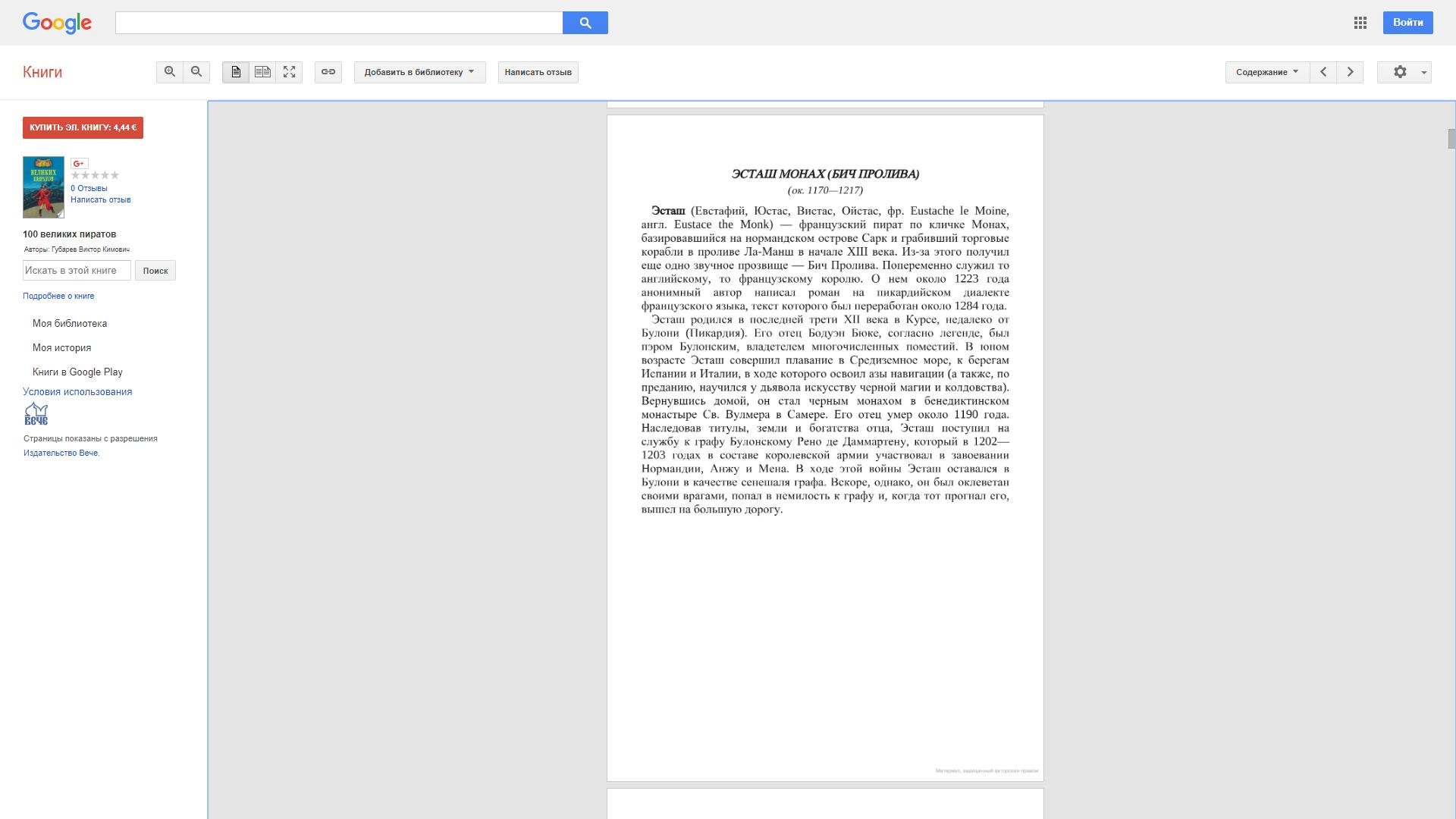Go to the next page arrow
This screenshot has width=1456, height=819.
1350,72
